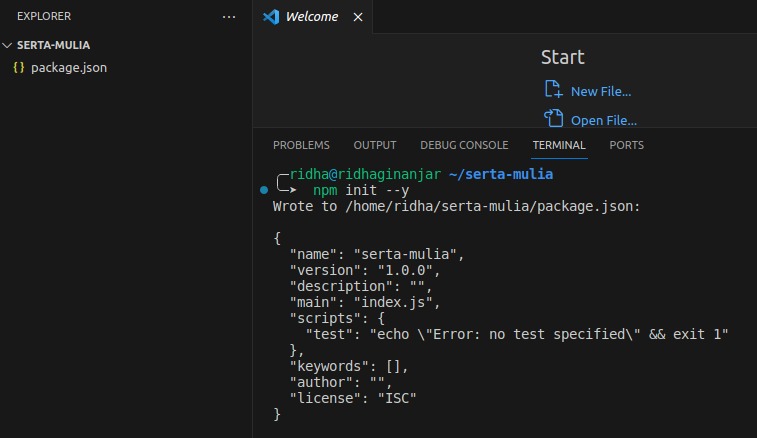Click the SERTA-MULIA folder header

tap(53, 45)
